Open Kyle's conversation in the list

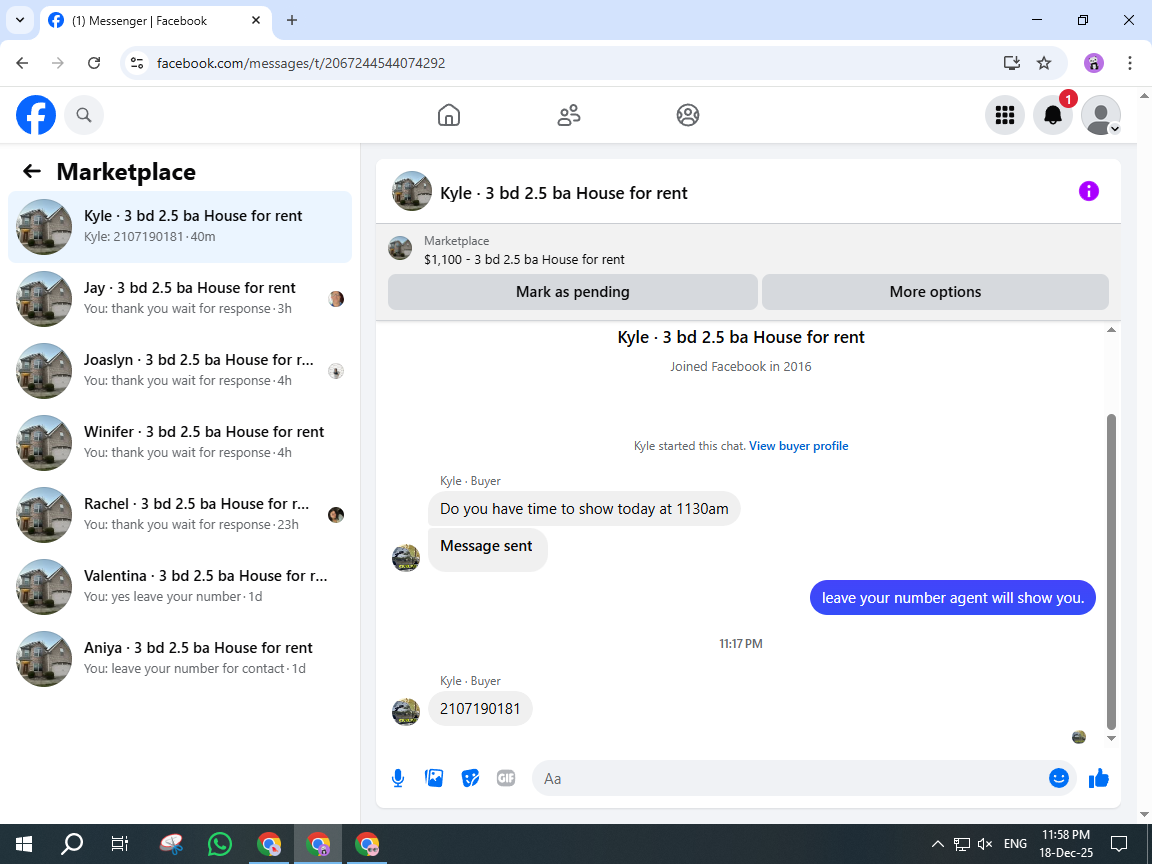[180, 227]
